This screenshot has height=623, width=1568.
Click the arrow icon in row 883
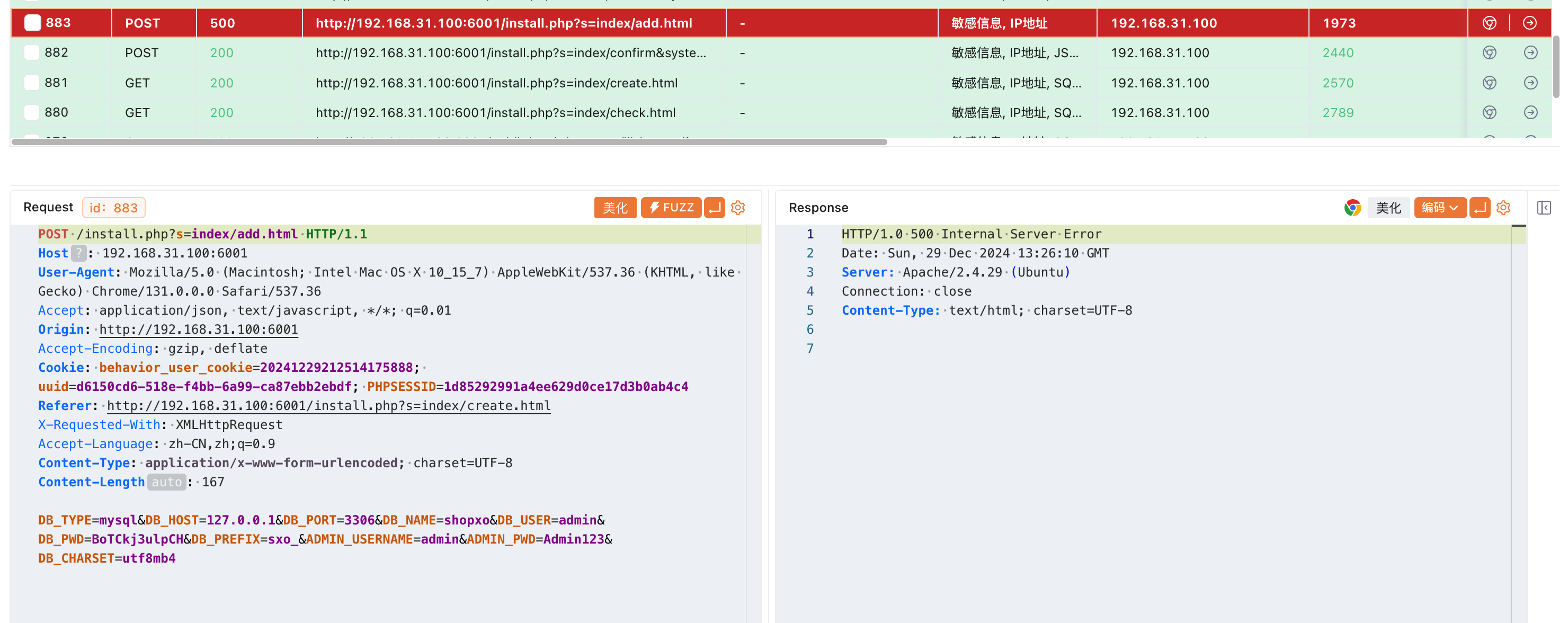[1530, 23]
